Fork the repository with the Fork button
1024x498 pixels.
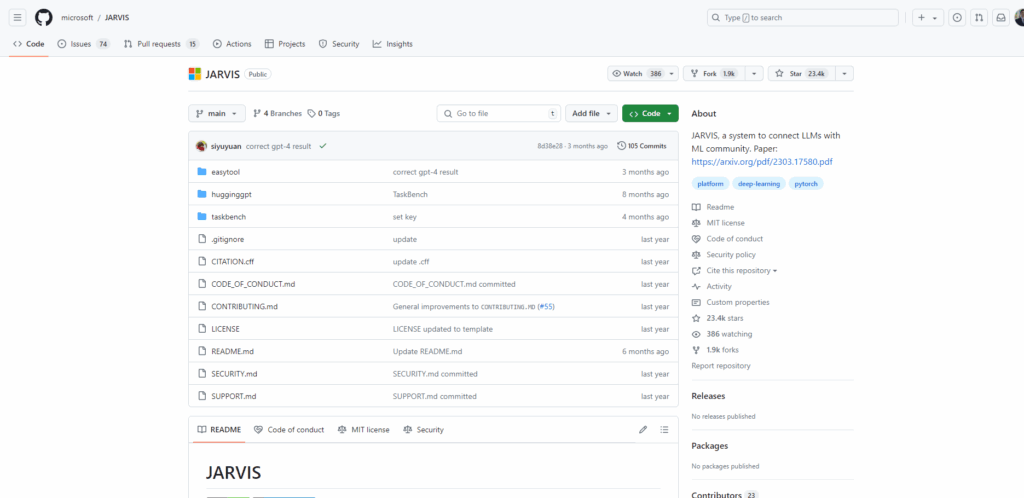coord(714,74)
